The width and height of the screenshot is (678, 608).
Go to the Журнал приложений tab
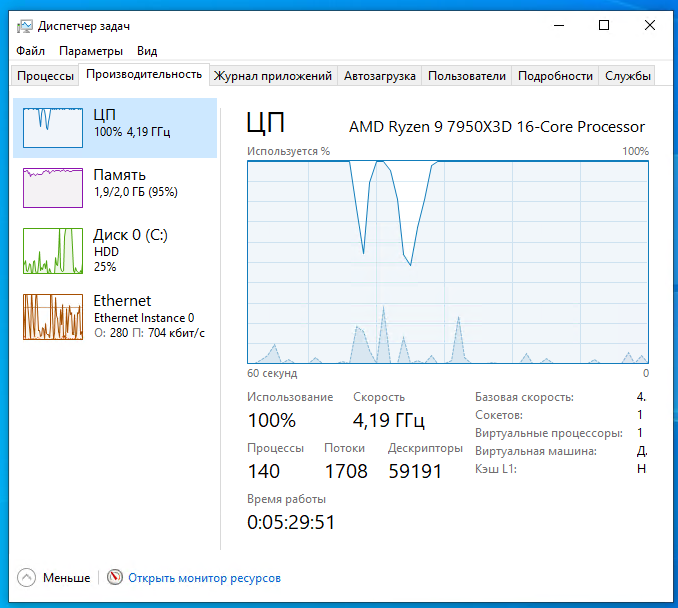[x=273, y=76]
